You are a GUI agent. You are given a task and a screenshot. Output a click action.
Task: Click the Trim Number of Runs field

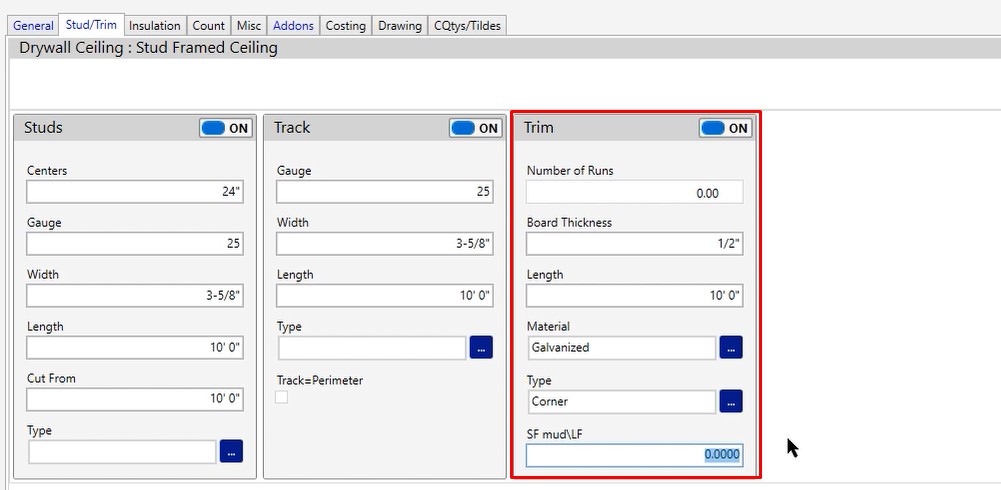[x=634, y=193]
